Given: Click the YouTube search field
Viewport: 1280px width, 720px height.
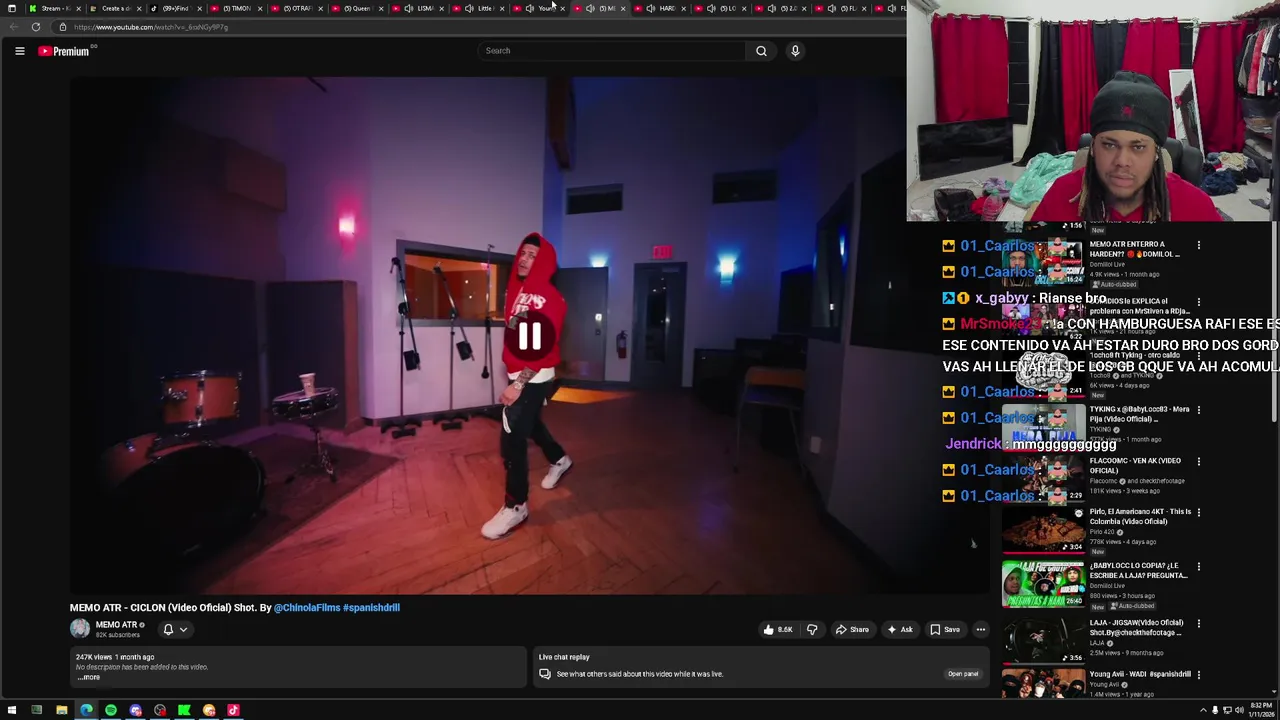Looking at the screenshot, I should [x=611, y=51].
